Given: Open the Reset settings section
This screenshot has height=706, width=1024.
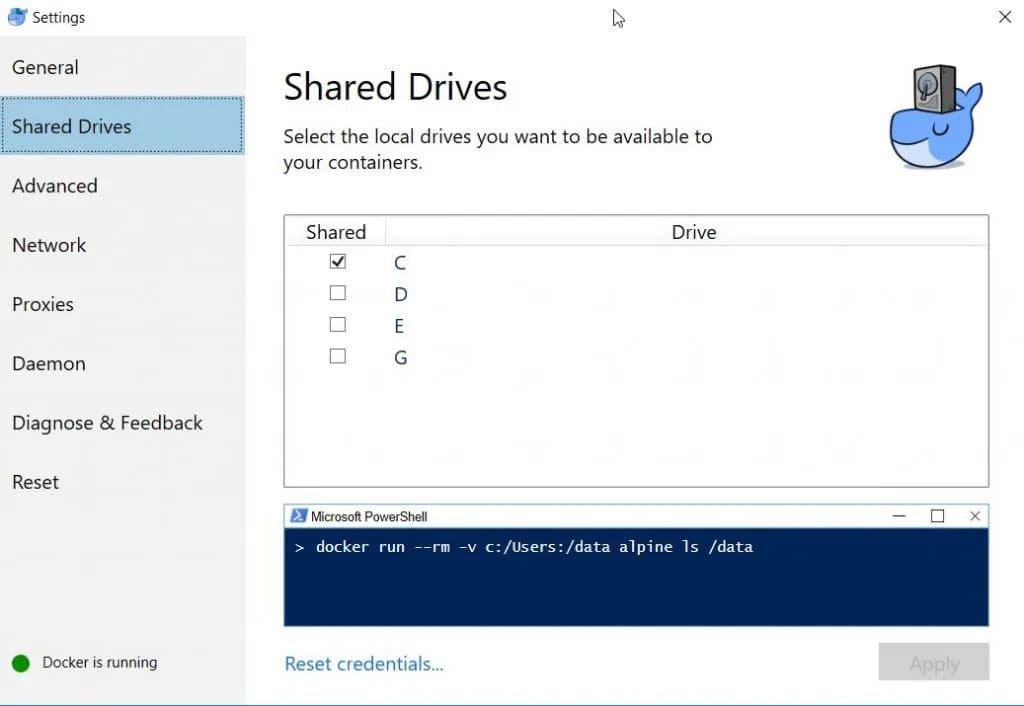Looking at the screenshot, I should (35, 481).
